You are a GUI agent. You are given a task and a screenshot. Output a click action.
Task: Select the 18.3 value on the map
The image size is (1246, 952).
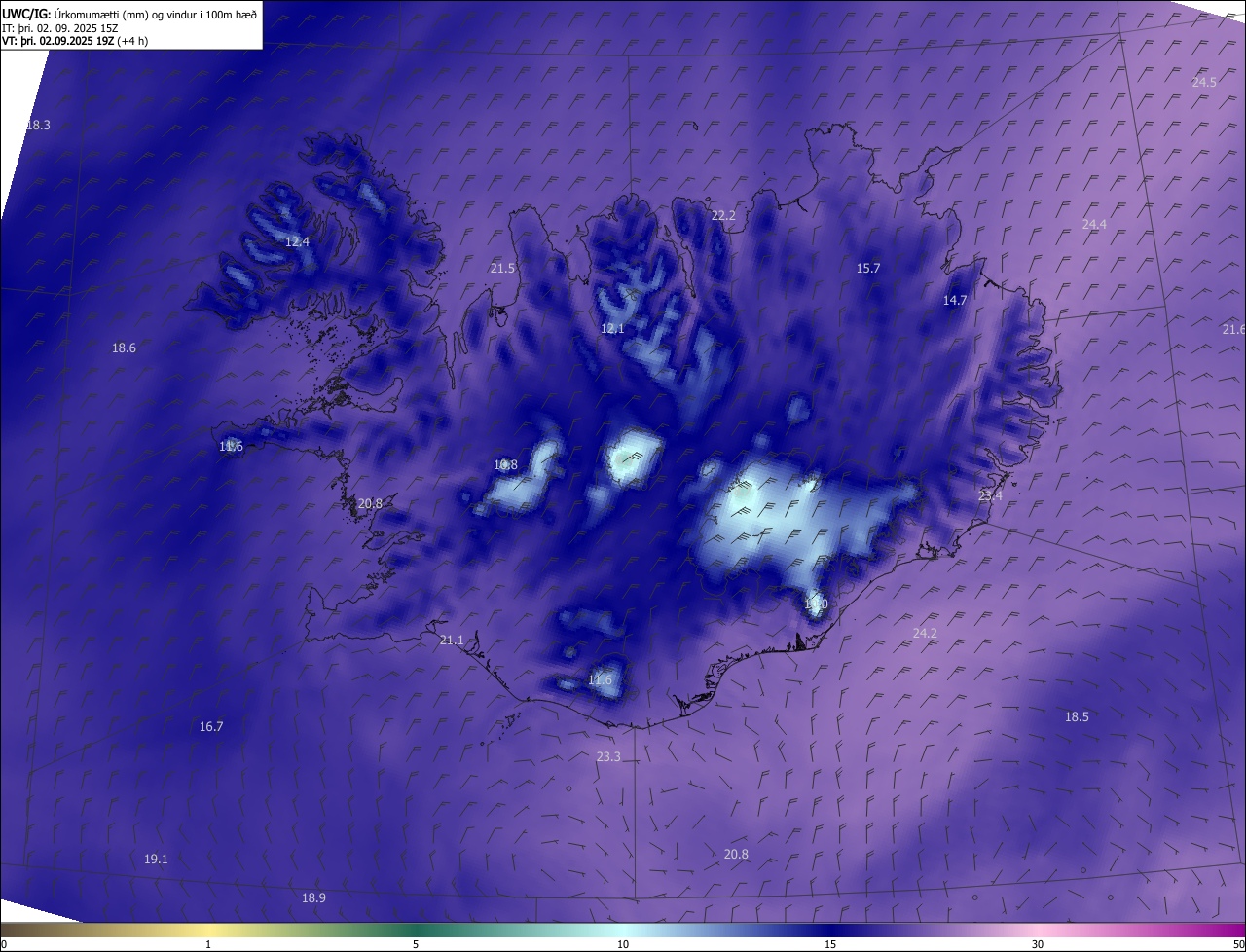pos(37,126)
